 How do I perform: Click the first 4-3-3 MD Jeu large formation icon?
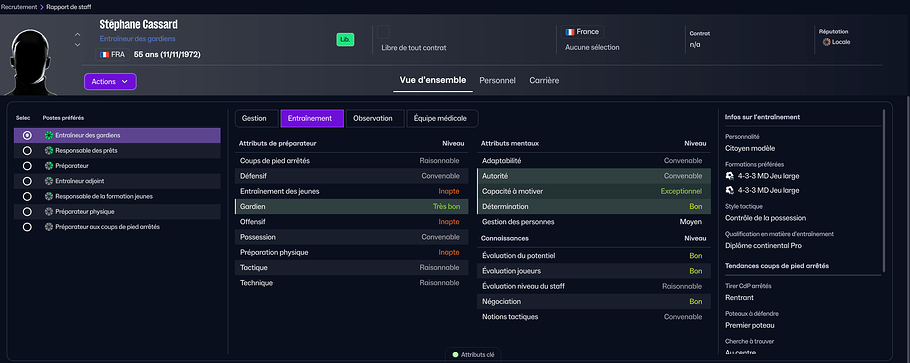[730, 175]
